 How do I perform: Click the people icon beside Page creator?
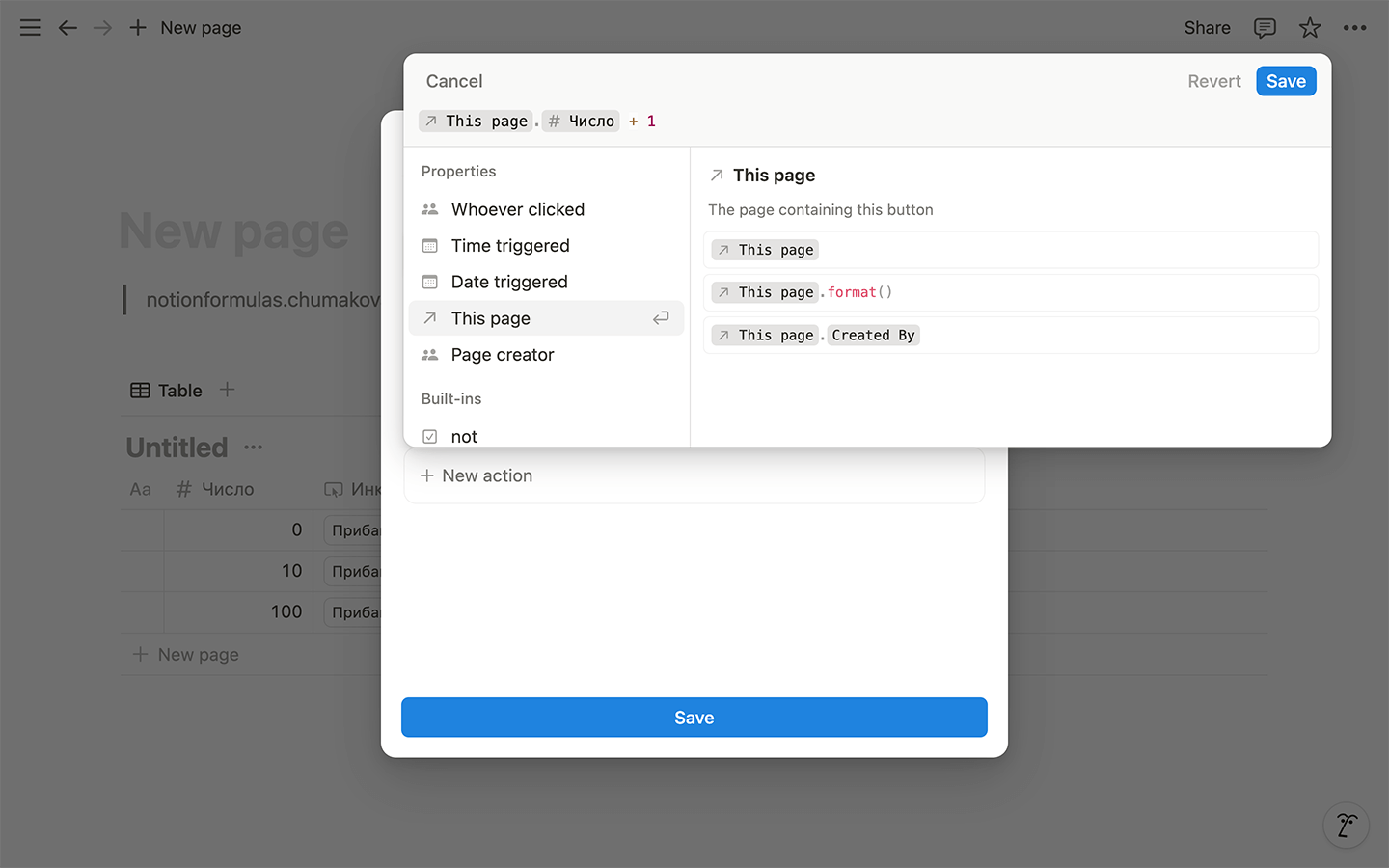(430, 355)
